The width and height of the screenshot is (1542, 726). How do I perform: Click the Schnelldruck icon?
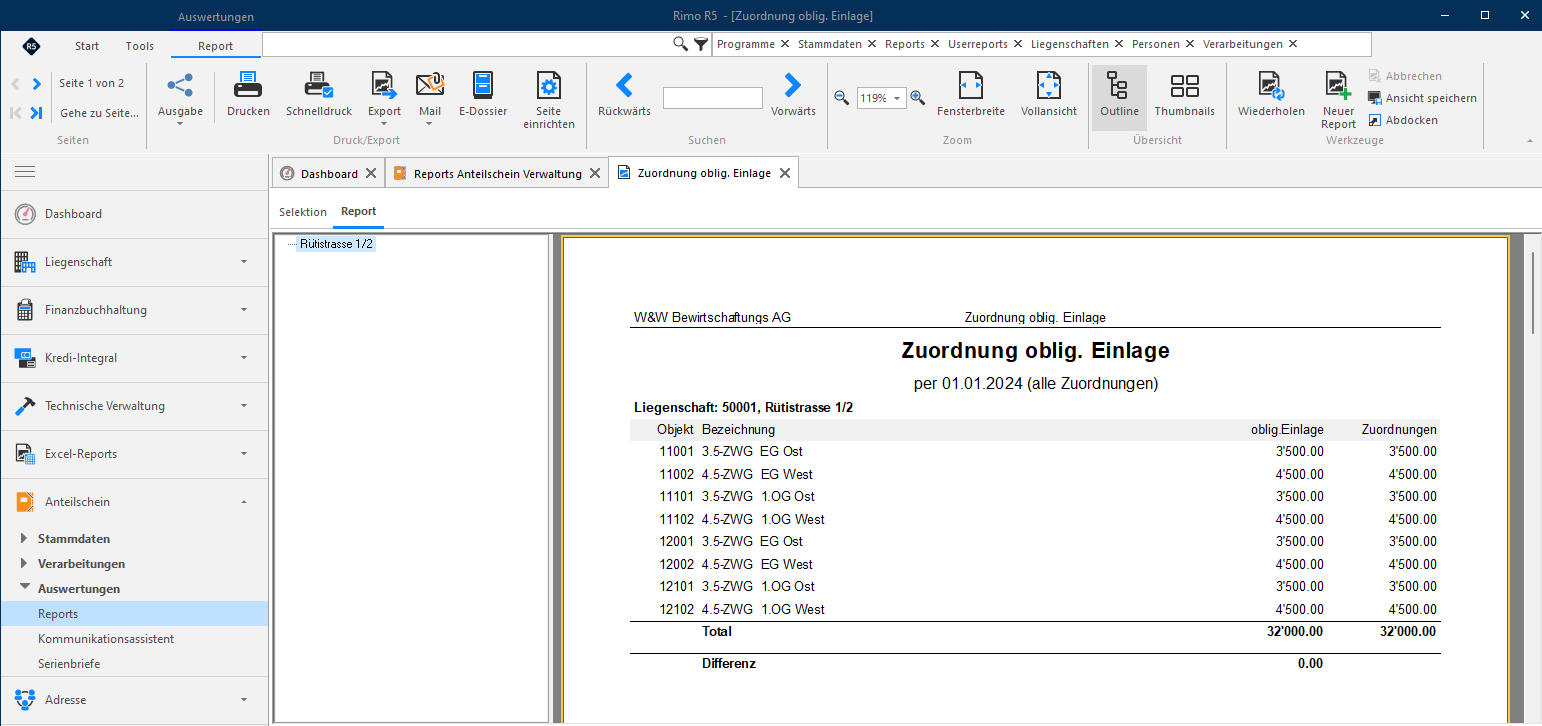tap(319, 85)
